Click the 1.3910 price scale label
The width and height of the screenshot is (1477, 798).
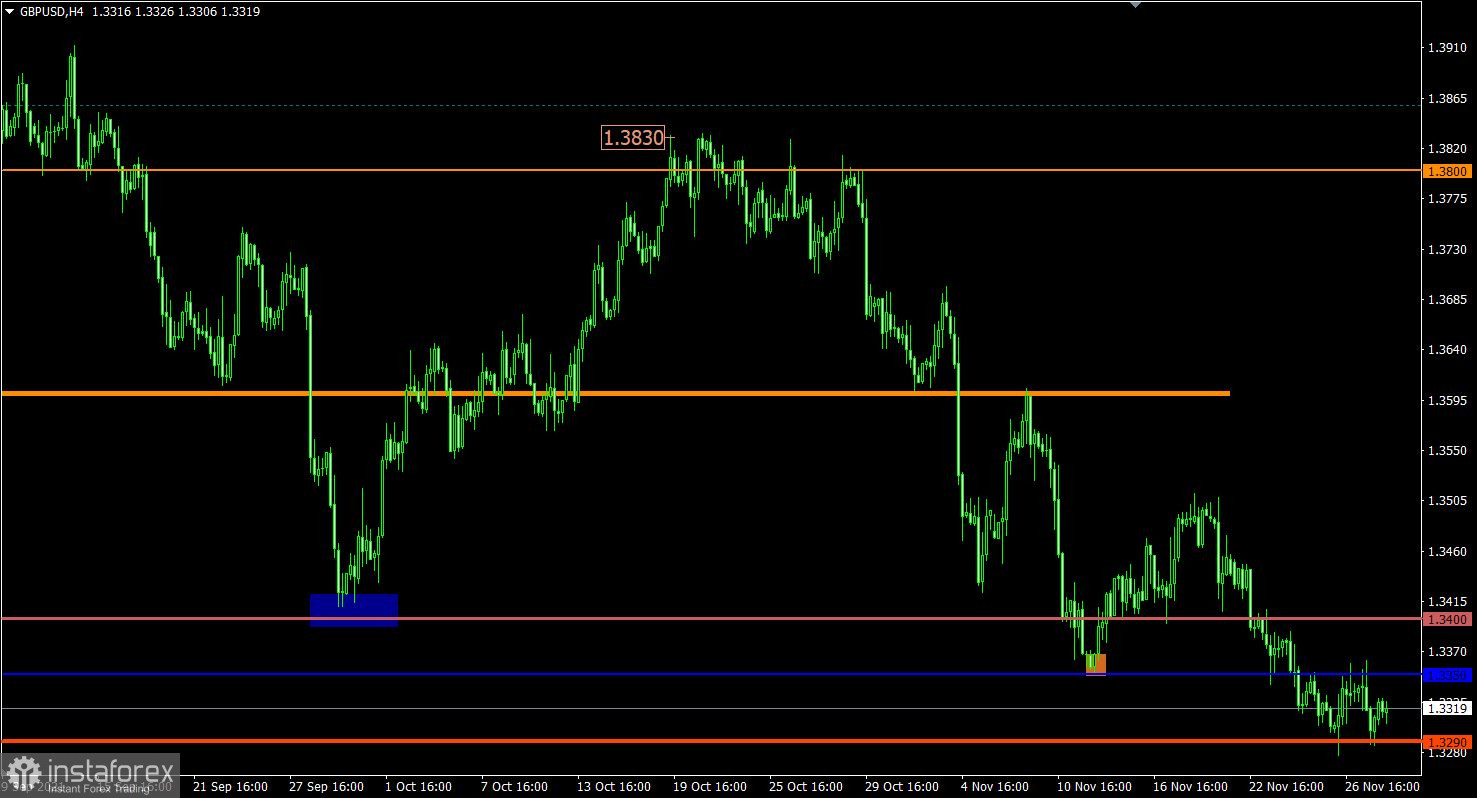pyautogui.click(x=1448, y=48)
